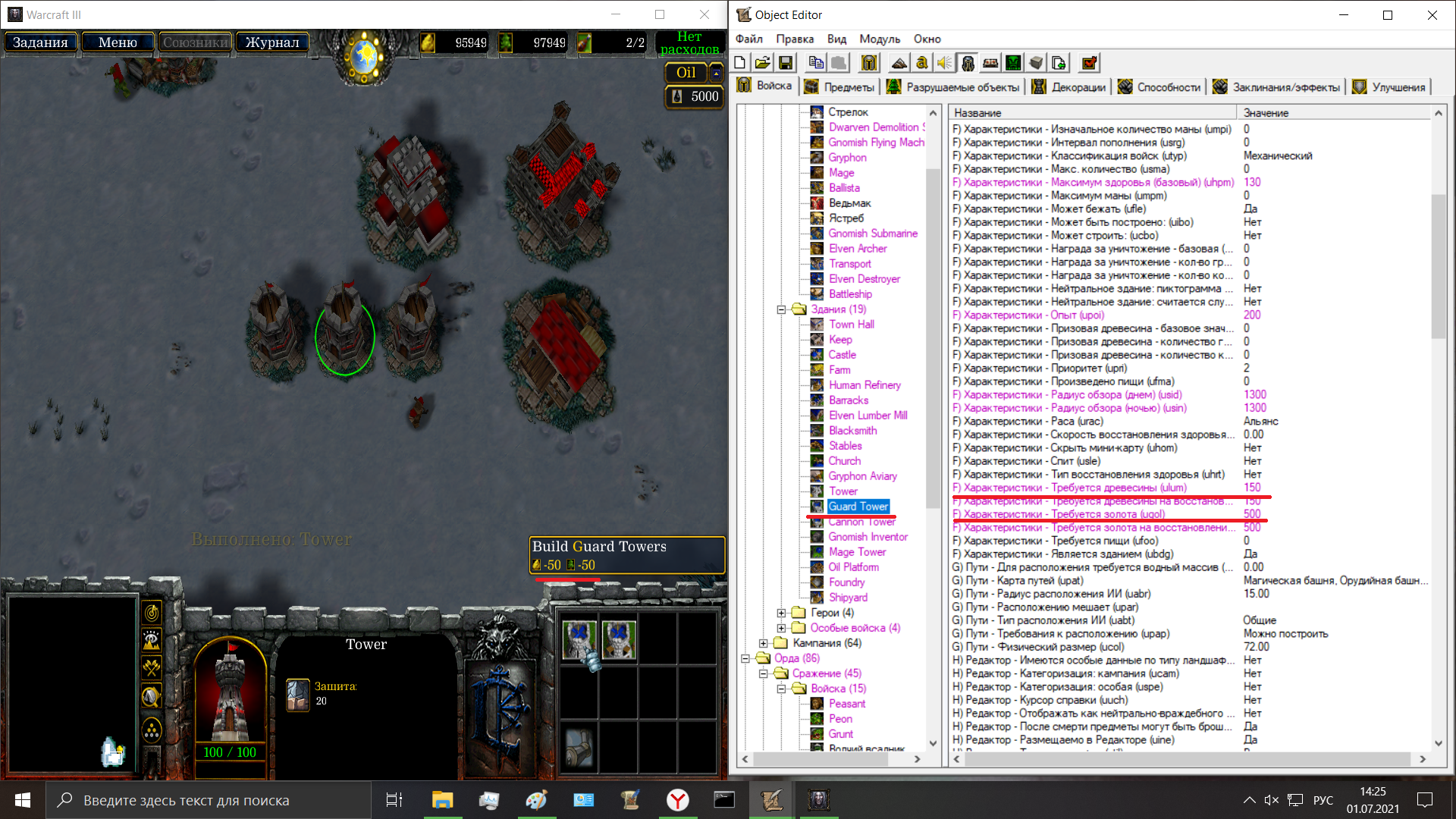Open the Campaign Editor icon

click(x=990, y=63)
